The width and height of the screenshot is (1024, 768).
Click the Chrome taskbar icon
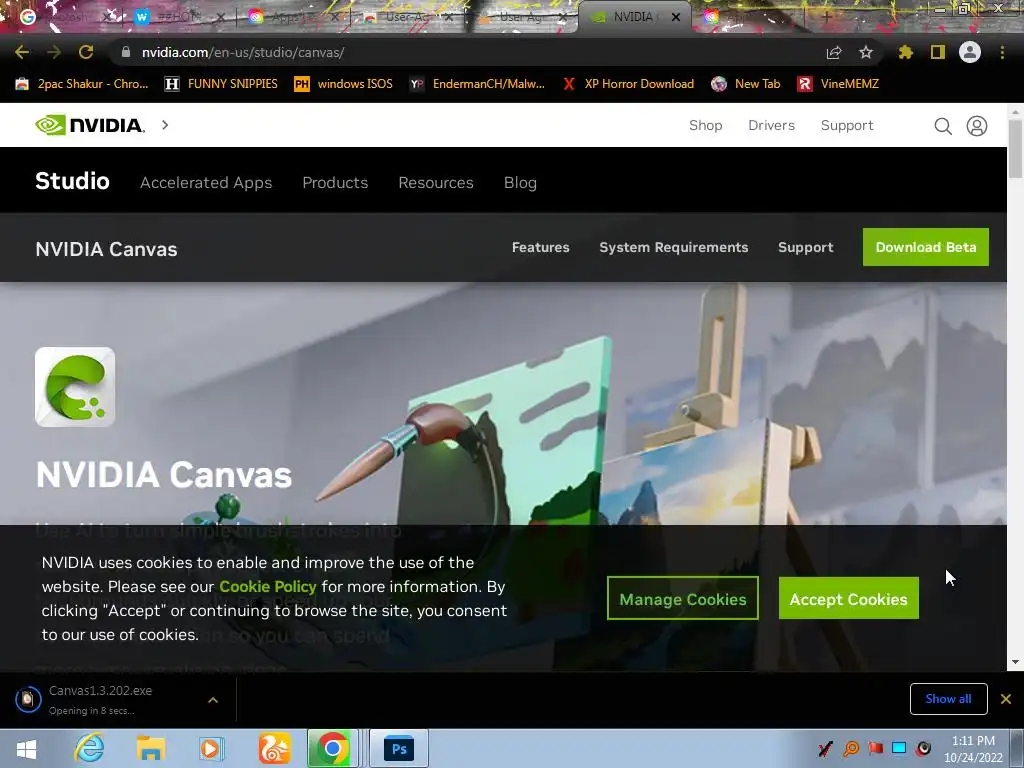pyautogui.click(x=332, y=748)
